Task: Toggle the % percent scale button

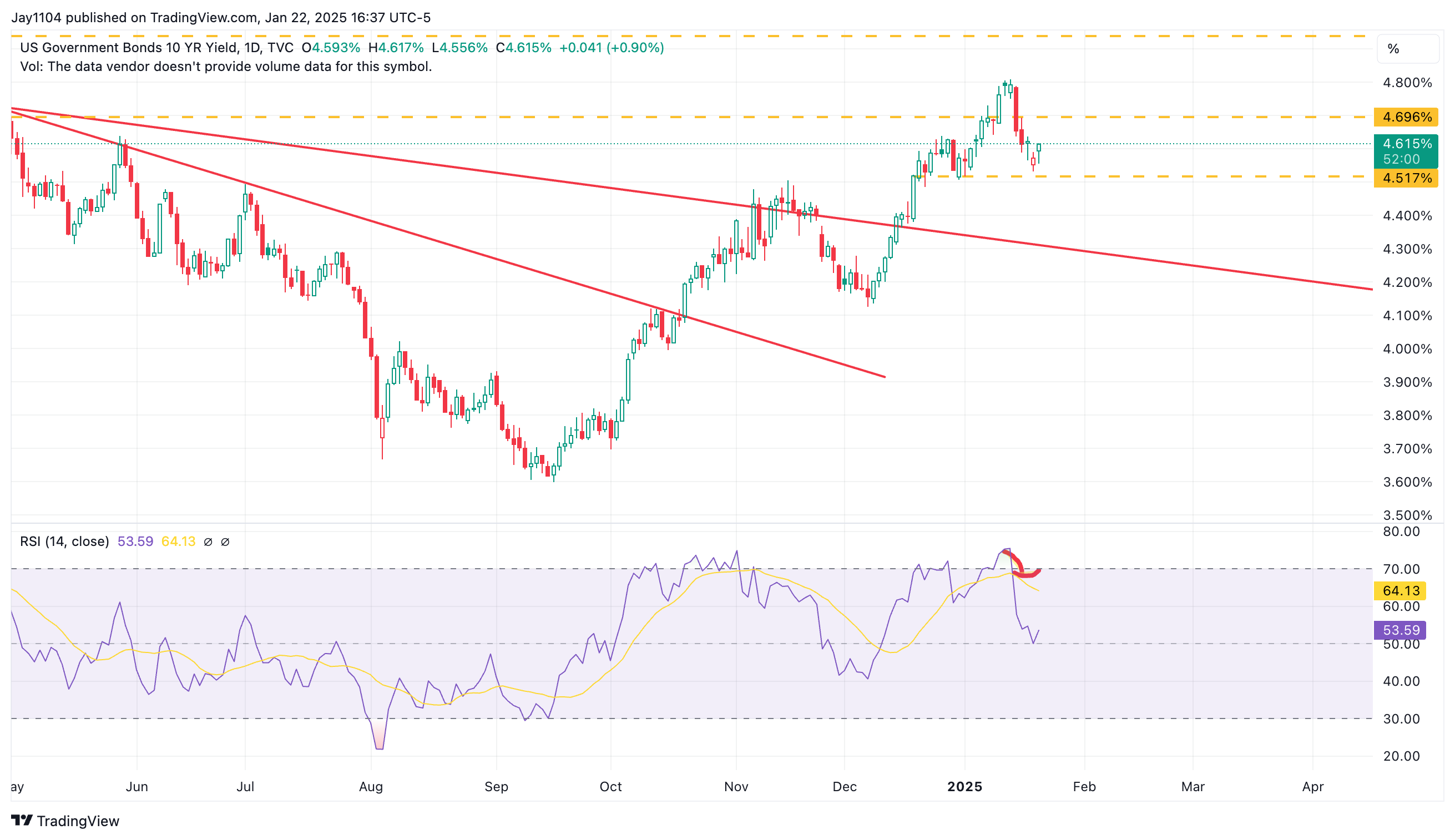Action: coord(1407,49)
